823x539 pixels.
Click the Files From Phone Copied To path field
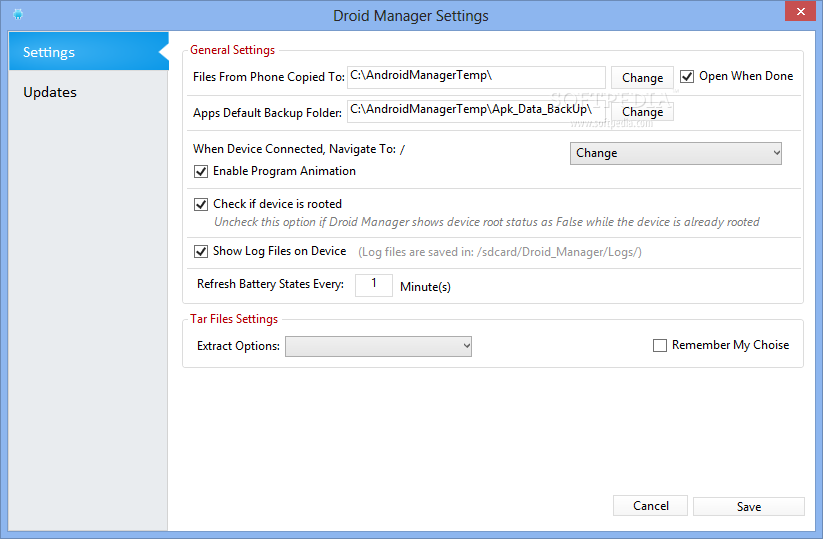(476, 77)
